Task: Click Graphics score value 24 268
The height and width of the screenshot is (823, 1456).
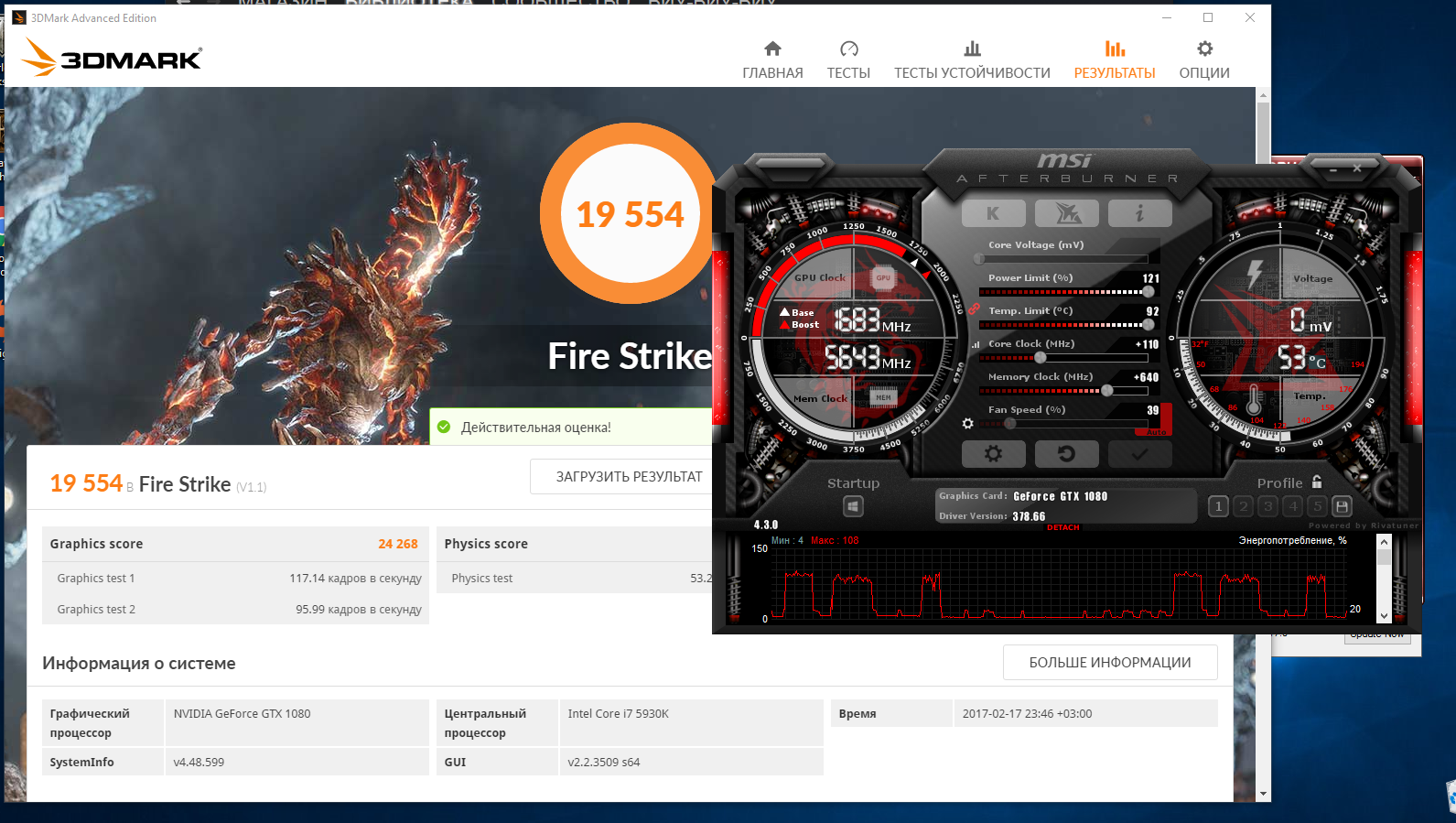Action: pos(398,544)
